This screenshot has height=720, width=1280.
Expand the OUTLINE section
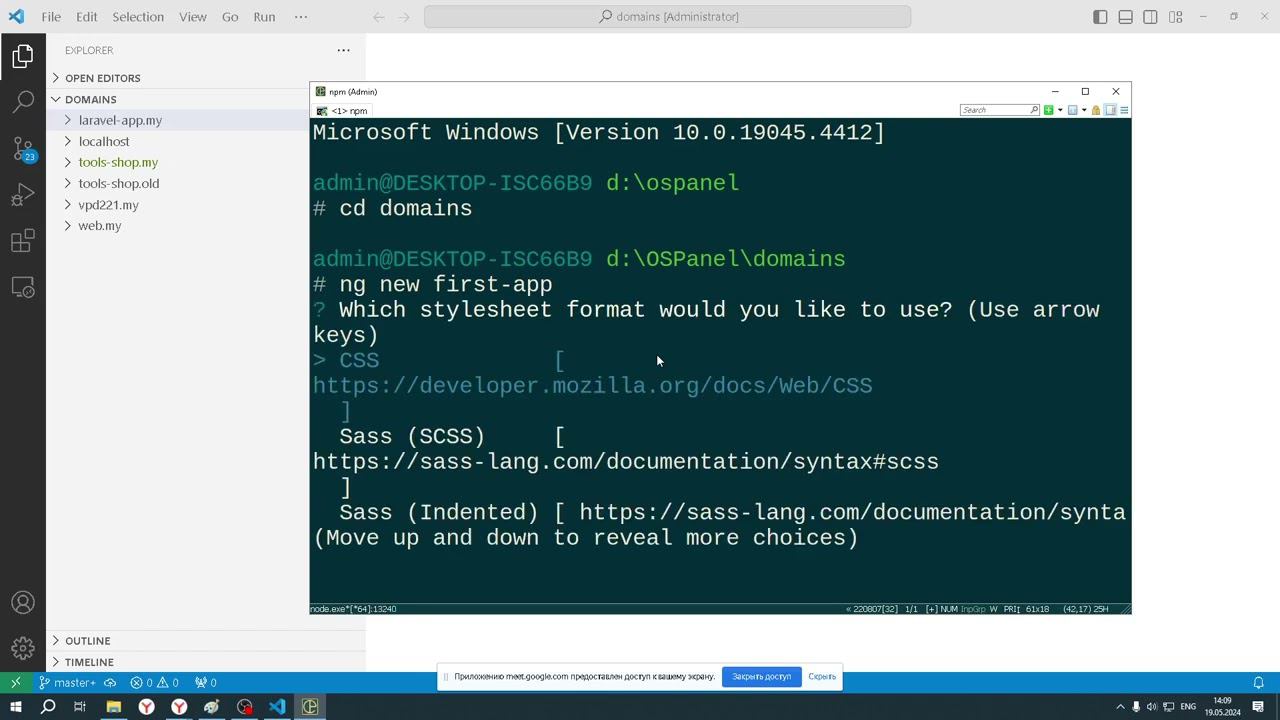[206, 641]
